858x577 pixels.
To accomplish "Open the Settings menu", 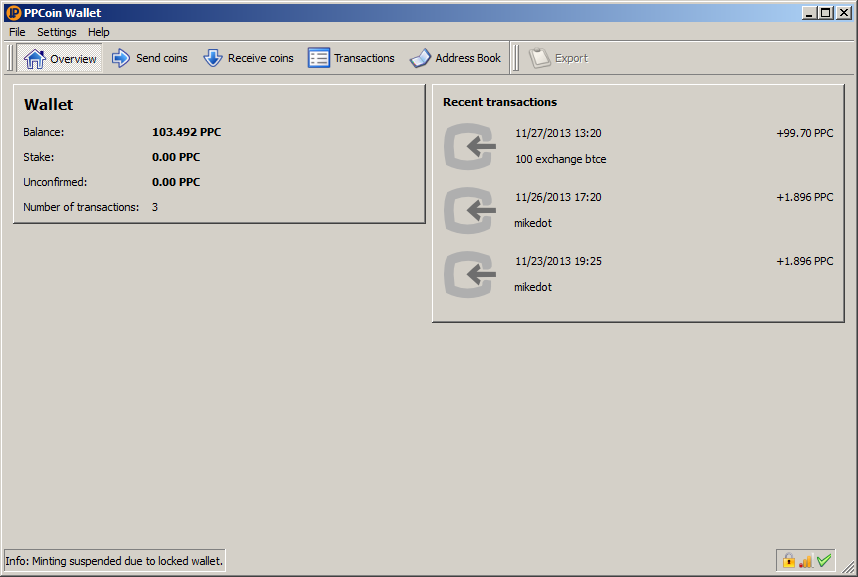I will click(57, 32).
